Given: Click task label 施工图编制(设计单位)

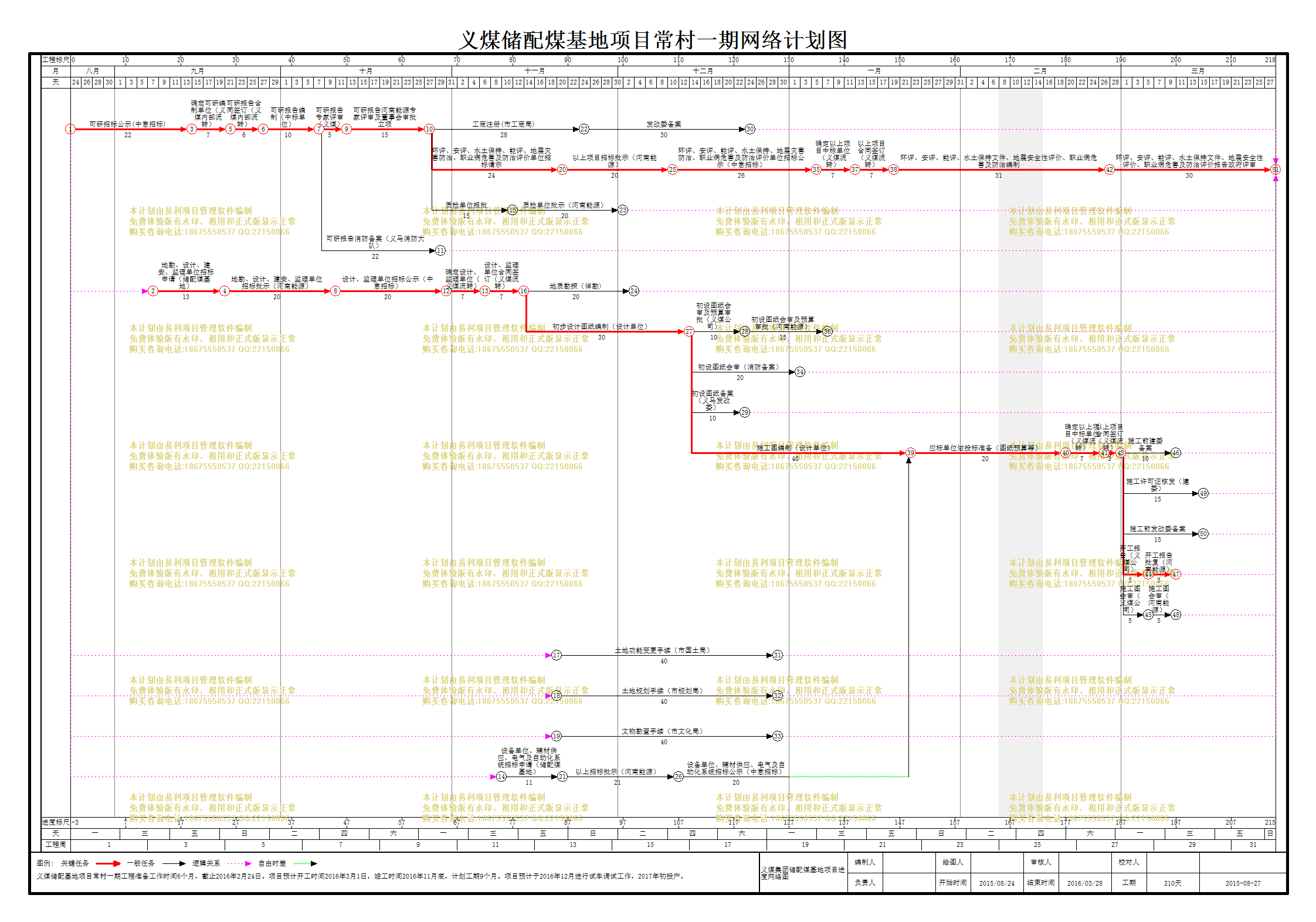Looking at the screenshot, I should click(x=793, y=448).
